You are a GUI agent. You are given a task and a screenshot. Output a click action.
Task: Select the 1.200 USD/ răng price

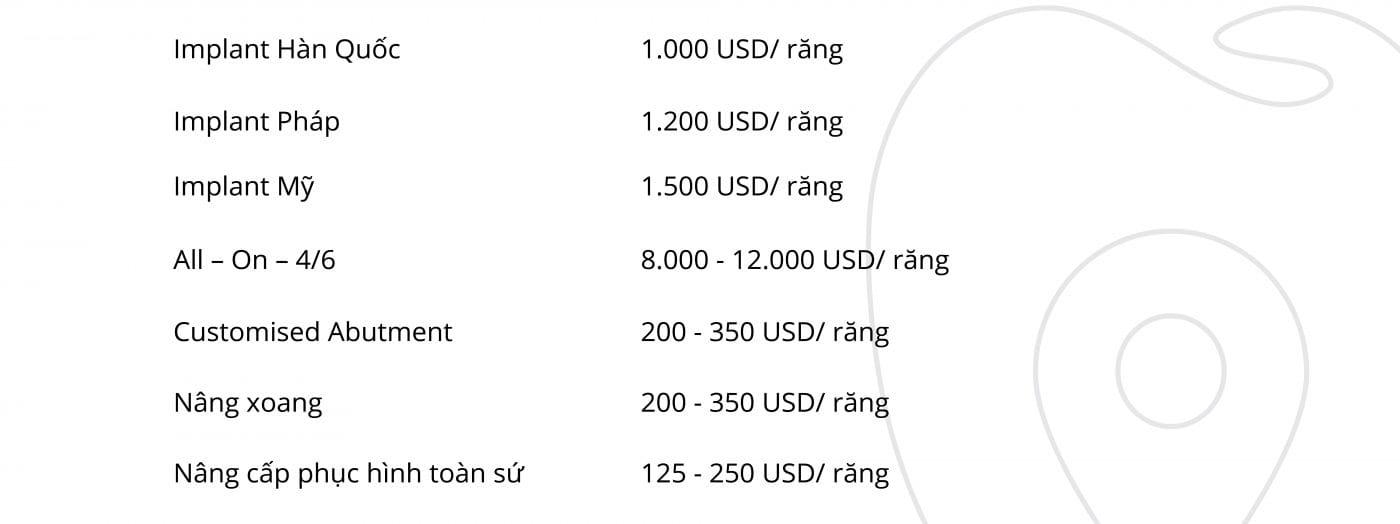tap(742, 122)
